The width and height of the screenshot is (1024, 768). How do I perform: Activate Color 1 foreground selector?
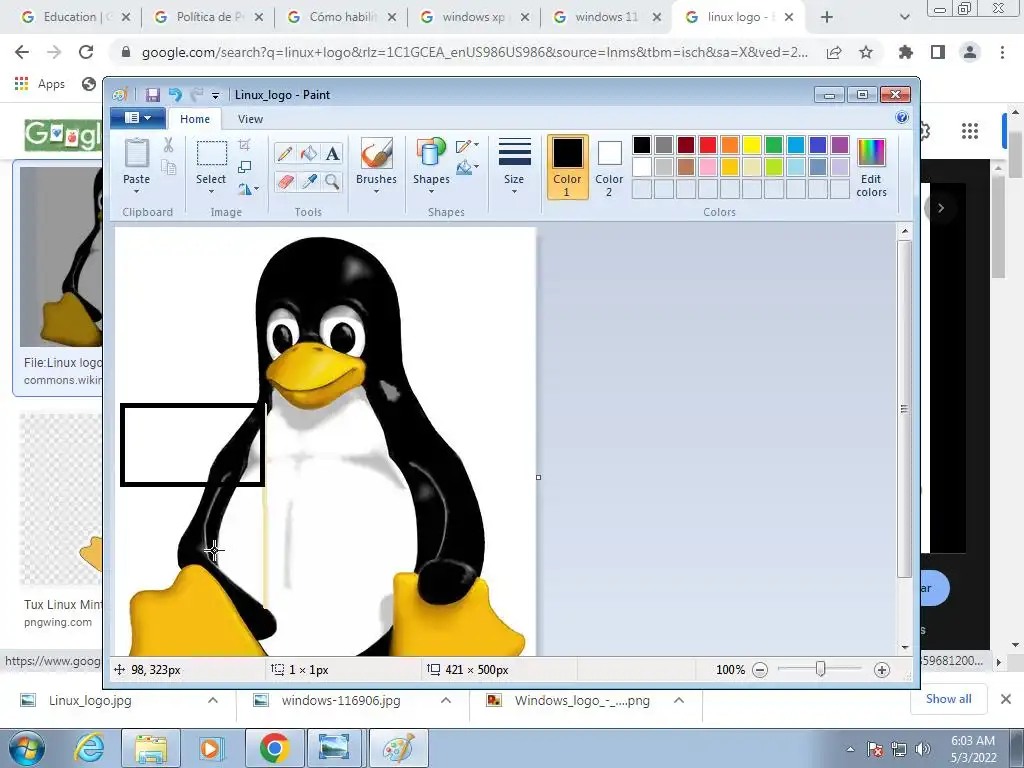tap(567, 167)
